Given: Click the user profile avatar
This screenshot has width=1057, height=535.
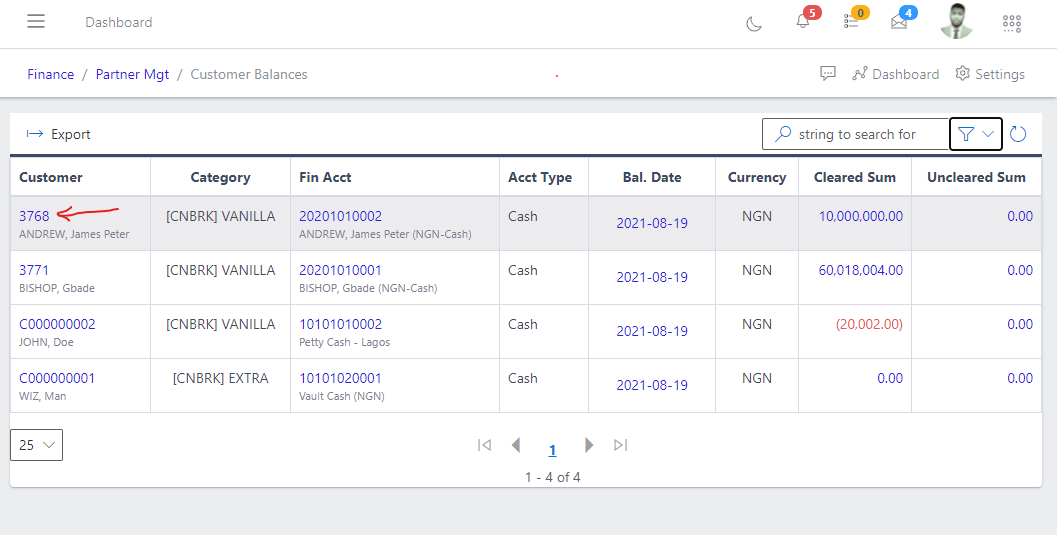Looking at the screenshot, I should pyautogui.click(x=956, y=21).
